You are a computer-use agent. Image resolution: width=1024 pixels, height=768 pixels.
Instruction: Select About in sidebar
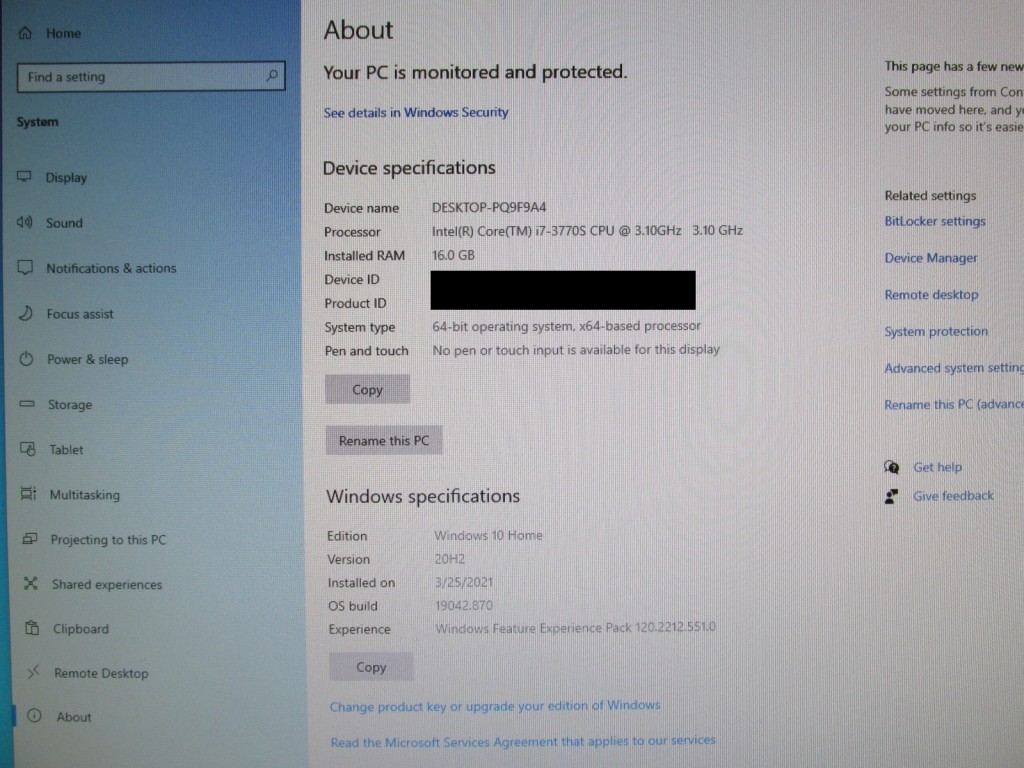(74, 716)
